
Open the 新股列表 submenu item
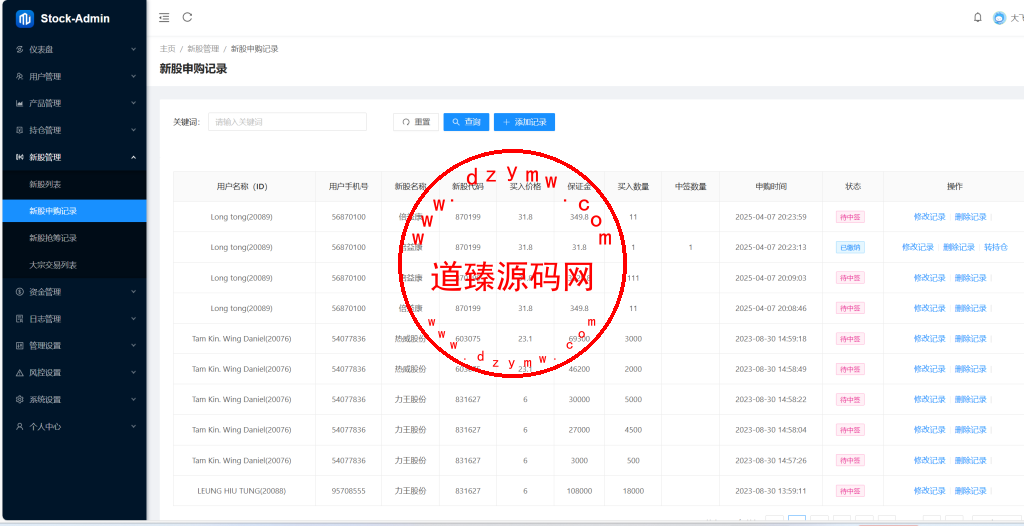coord(73,184)
